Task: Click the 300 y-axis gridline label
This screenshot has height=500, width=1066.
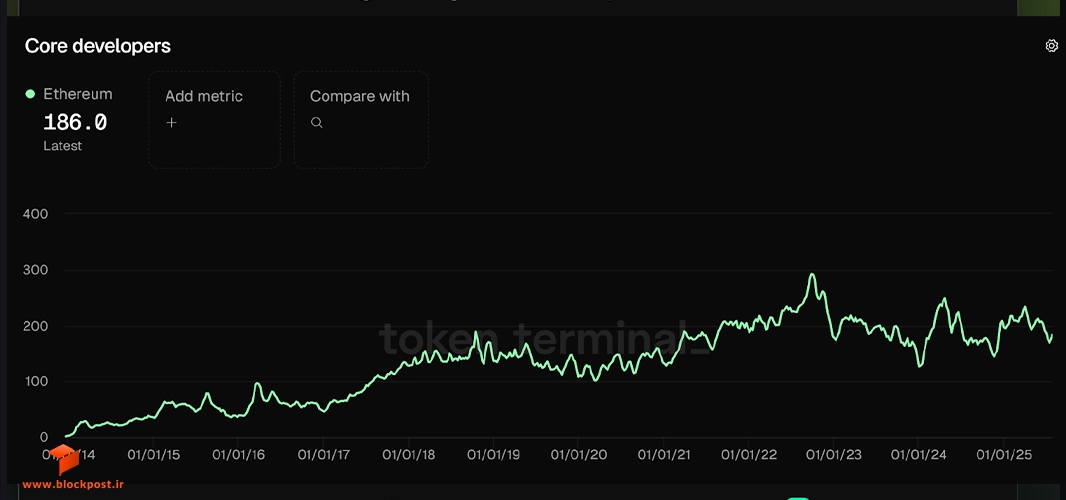Action: 35,270
